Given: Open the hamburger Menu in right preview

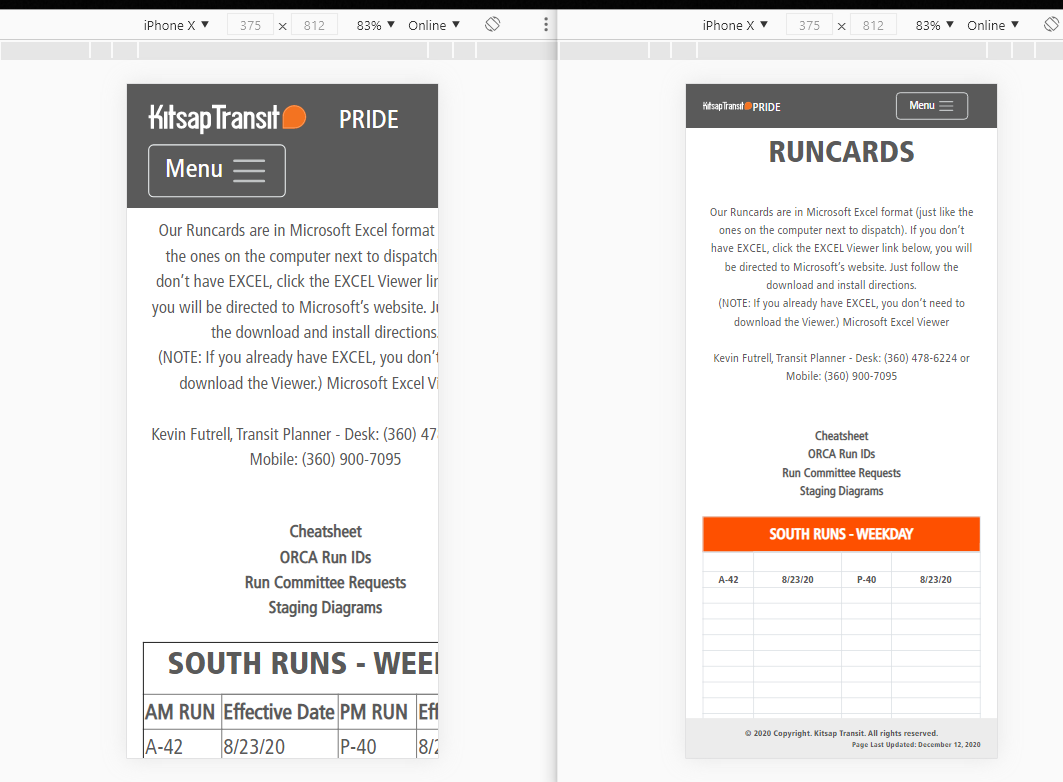Looking at the screenshot, I should [931, 106].
